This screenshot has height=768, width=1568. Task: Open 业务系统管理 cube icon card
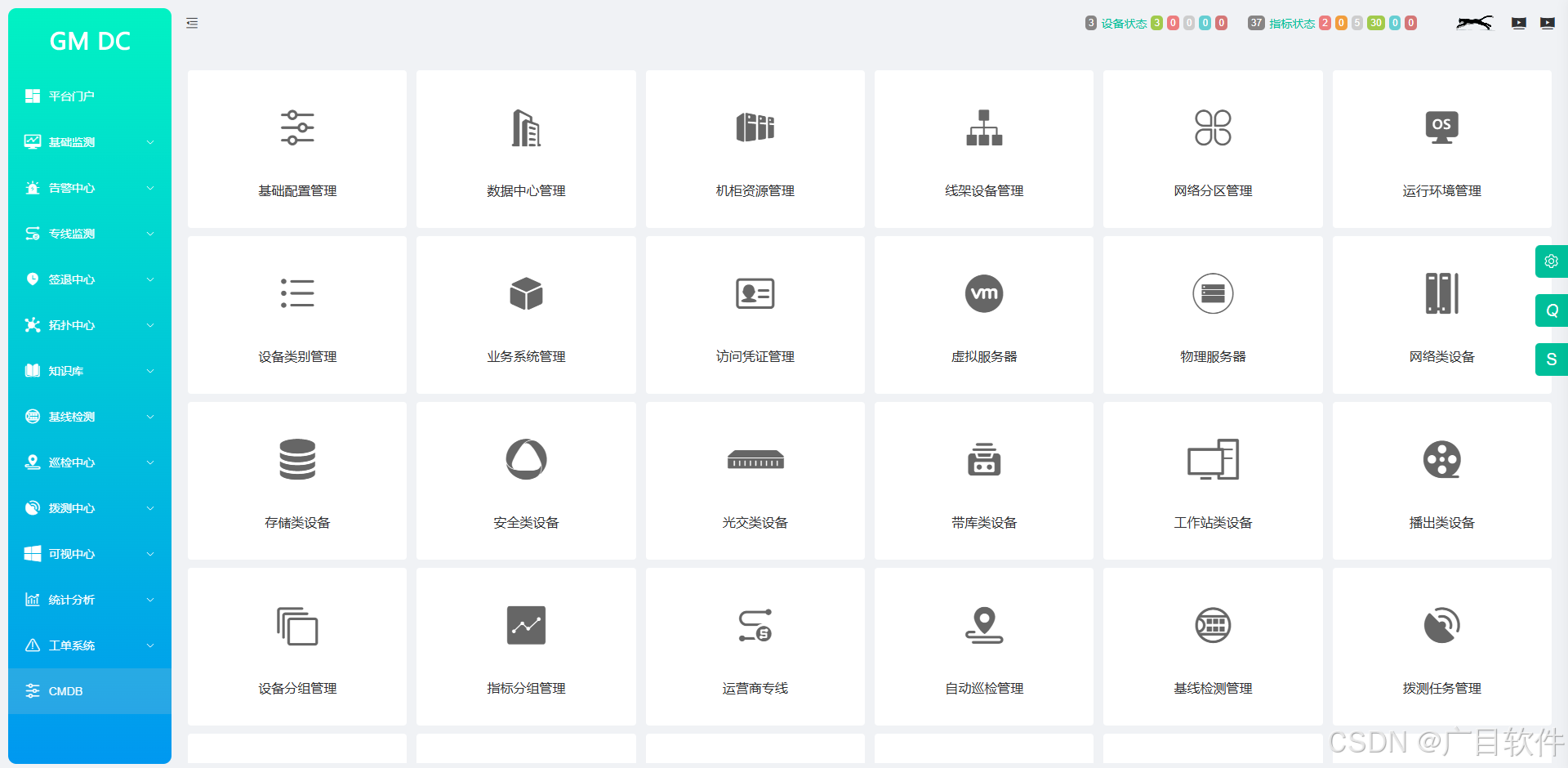pyautogui.click(x=526, y=315)
